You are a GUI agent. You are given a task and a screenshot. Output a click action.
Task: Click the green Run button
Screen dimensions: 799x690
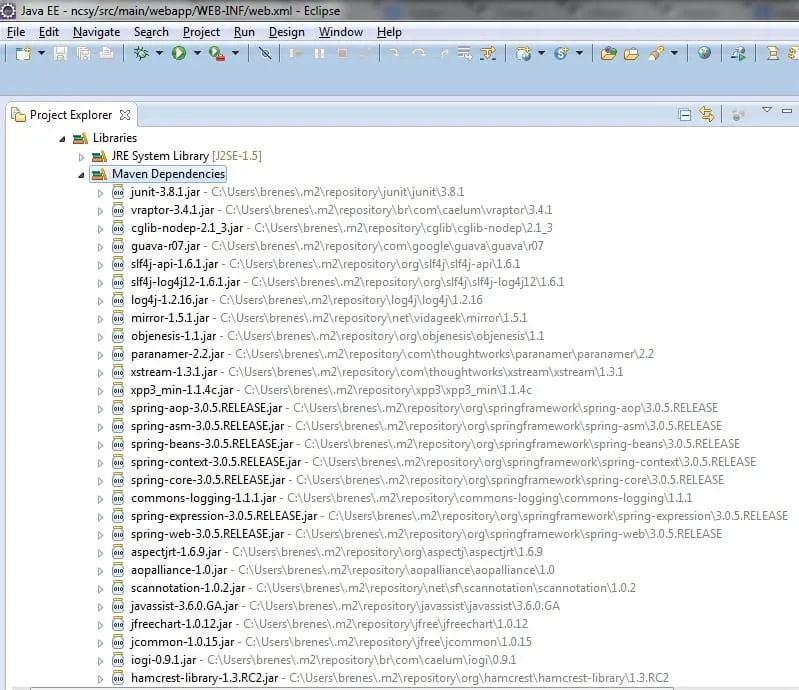[179, 53]
